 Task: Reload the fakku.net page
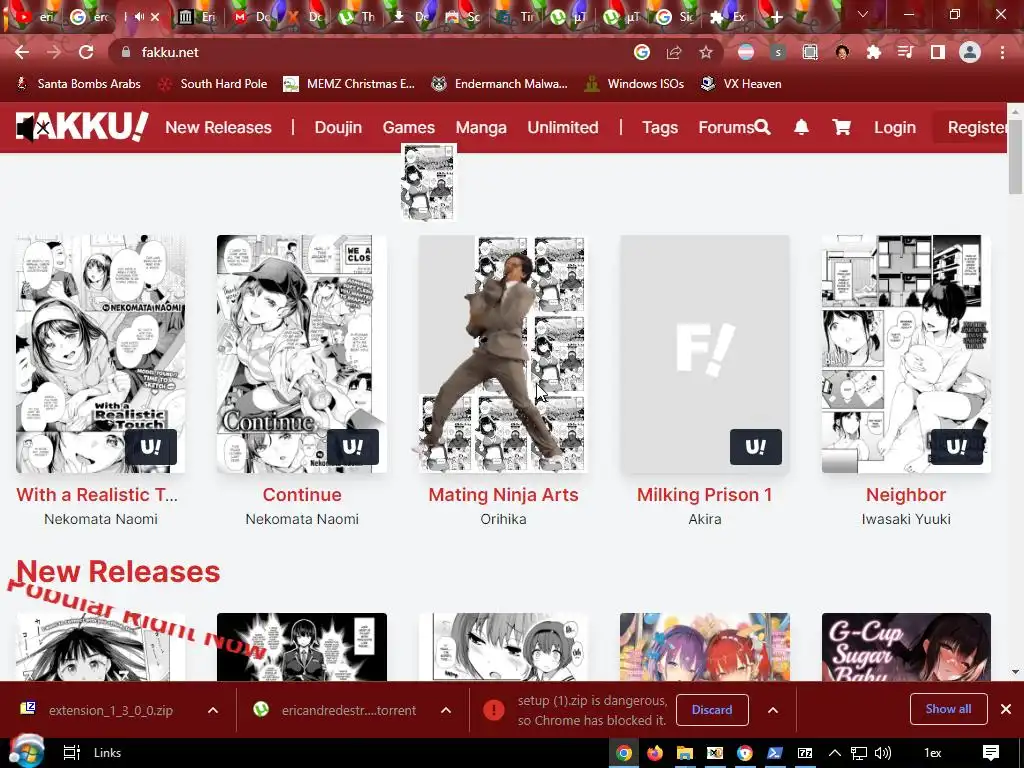click(x=86, y=52)
